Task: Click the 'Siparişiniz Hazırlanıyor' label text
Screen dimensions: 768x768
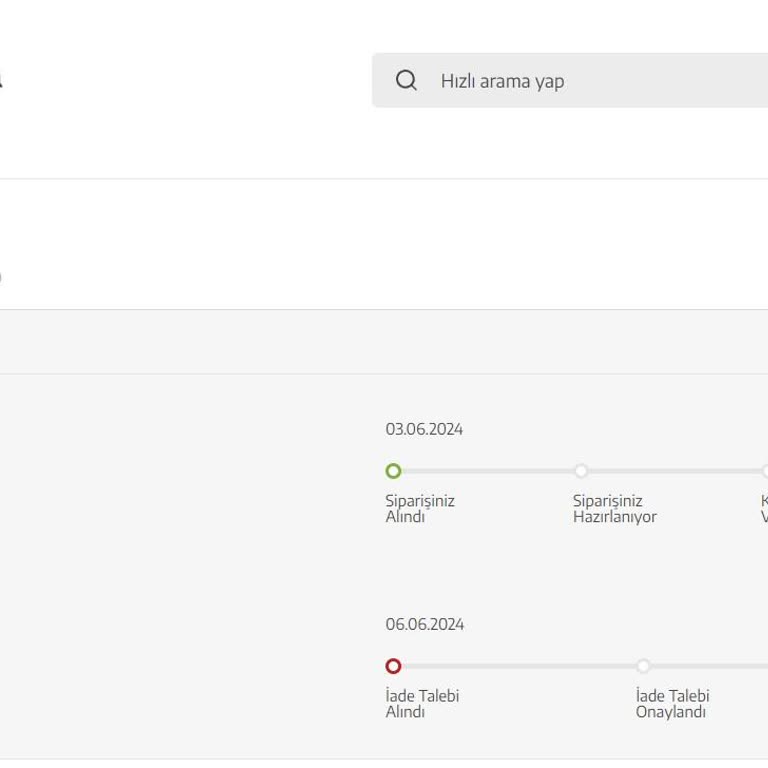Action: 614,509
